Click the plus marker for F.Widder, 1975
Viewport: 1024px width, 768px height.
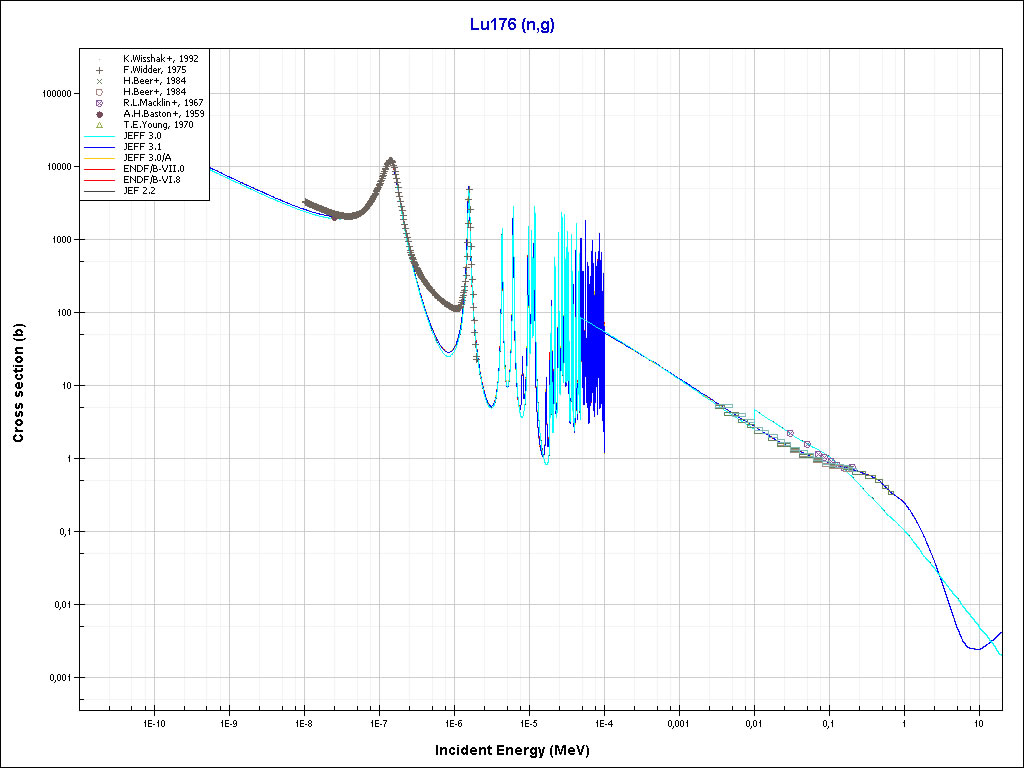point(100,70)
